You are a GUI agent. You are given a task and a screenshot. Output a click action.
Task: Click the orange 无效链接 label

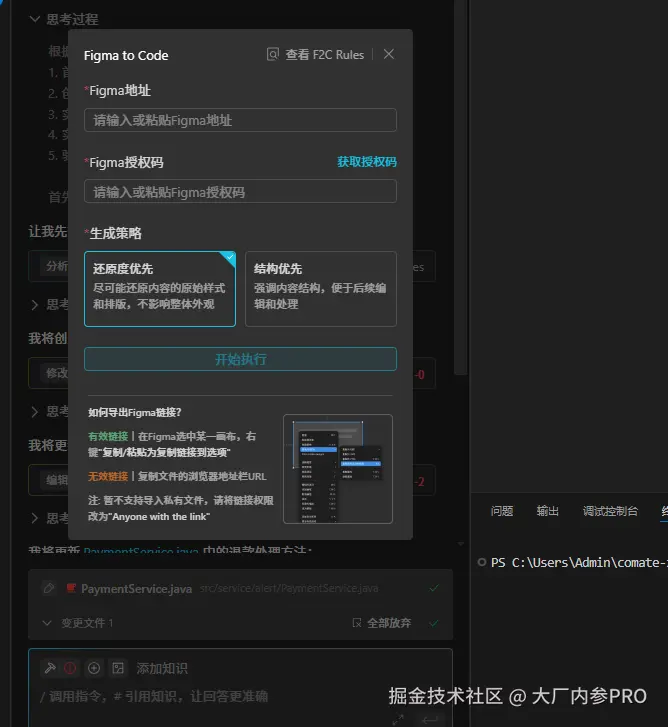point(108,476)
